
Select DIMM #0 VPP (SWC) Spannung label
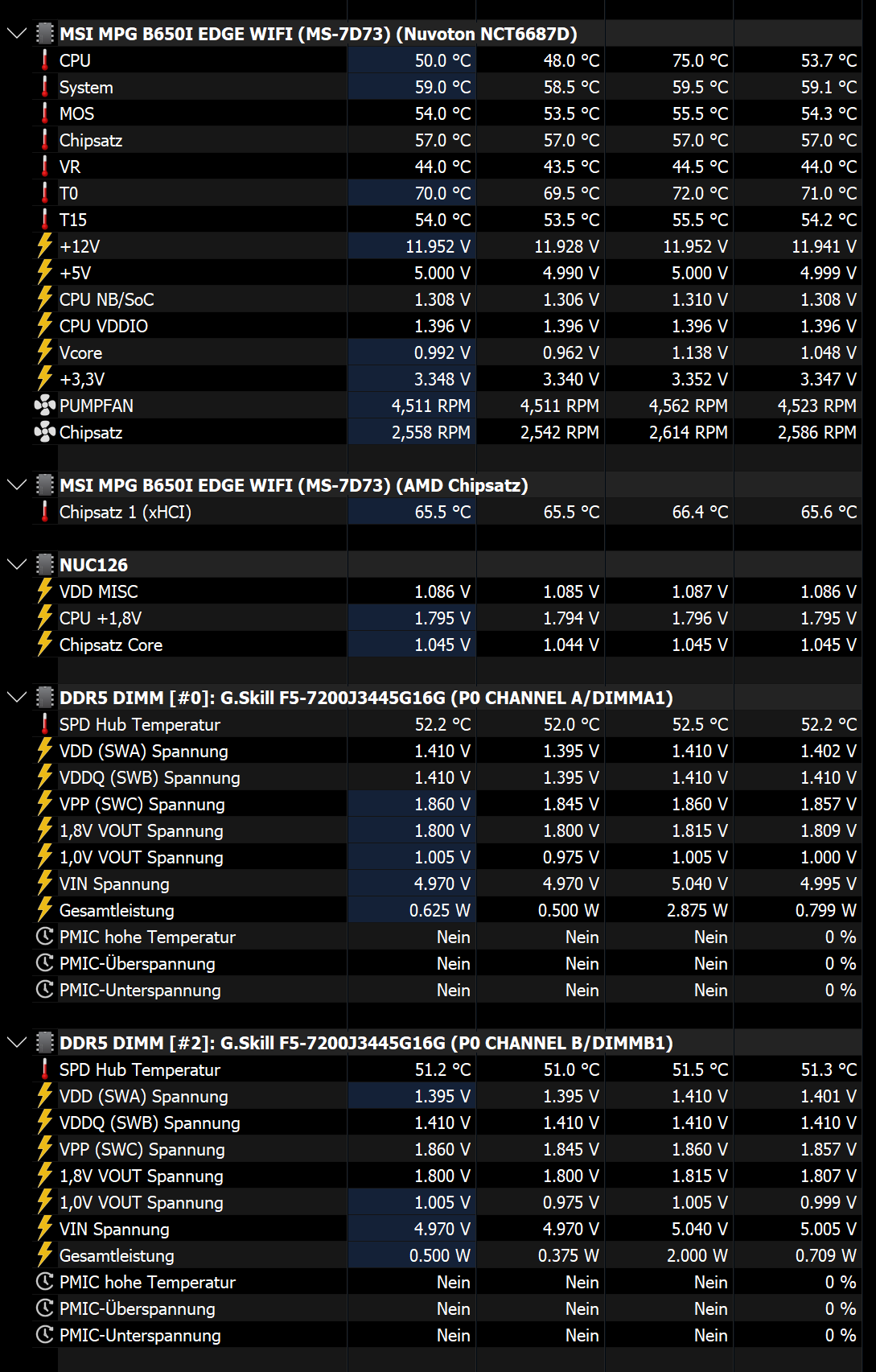pos(142,804)
